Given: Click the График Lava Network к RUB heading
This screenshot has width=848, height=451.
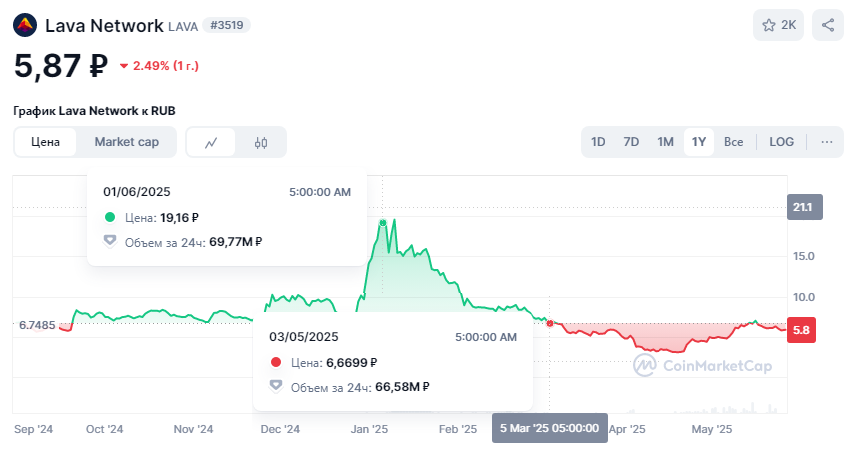Looking at the screenshot, I should (x=94, y=111).
